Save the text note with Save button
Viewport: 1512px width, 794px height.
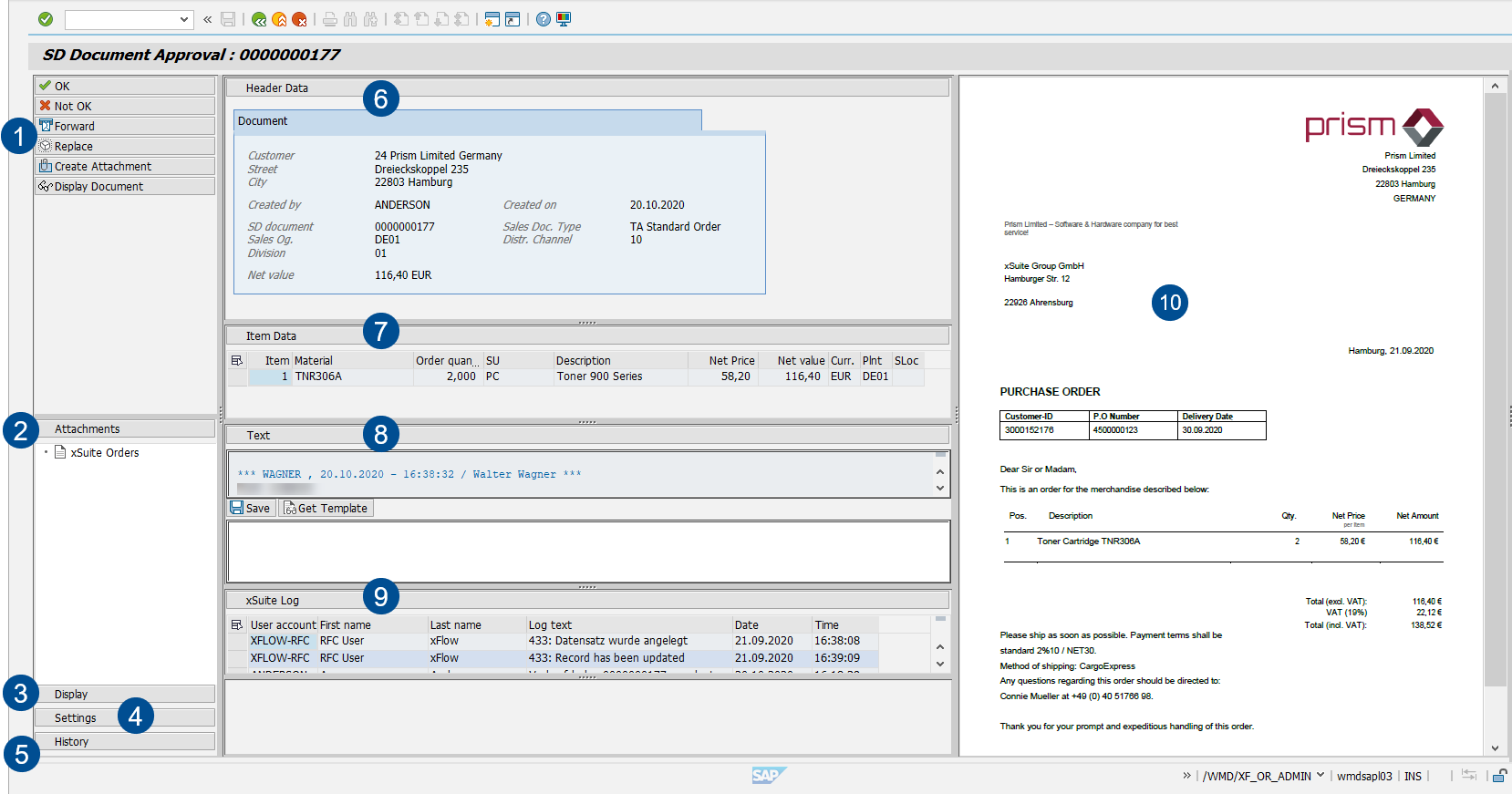250,508
